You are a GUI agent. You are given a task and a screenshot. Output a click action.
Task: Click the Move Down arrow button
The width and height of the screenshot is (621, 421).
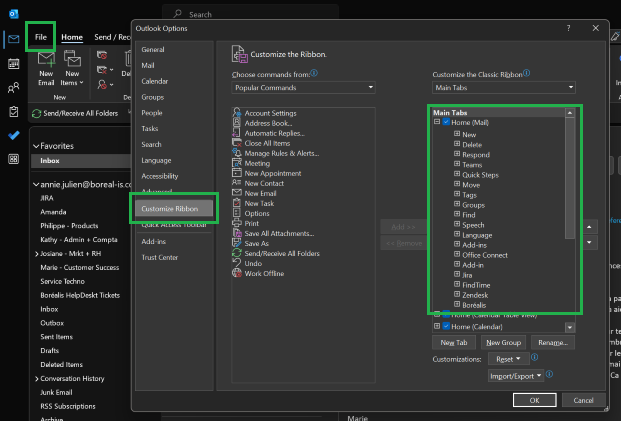pos(589,242)
